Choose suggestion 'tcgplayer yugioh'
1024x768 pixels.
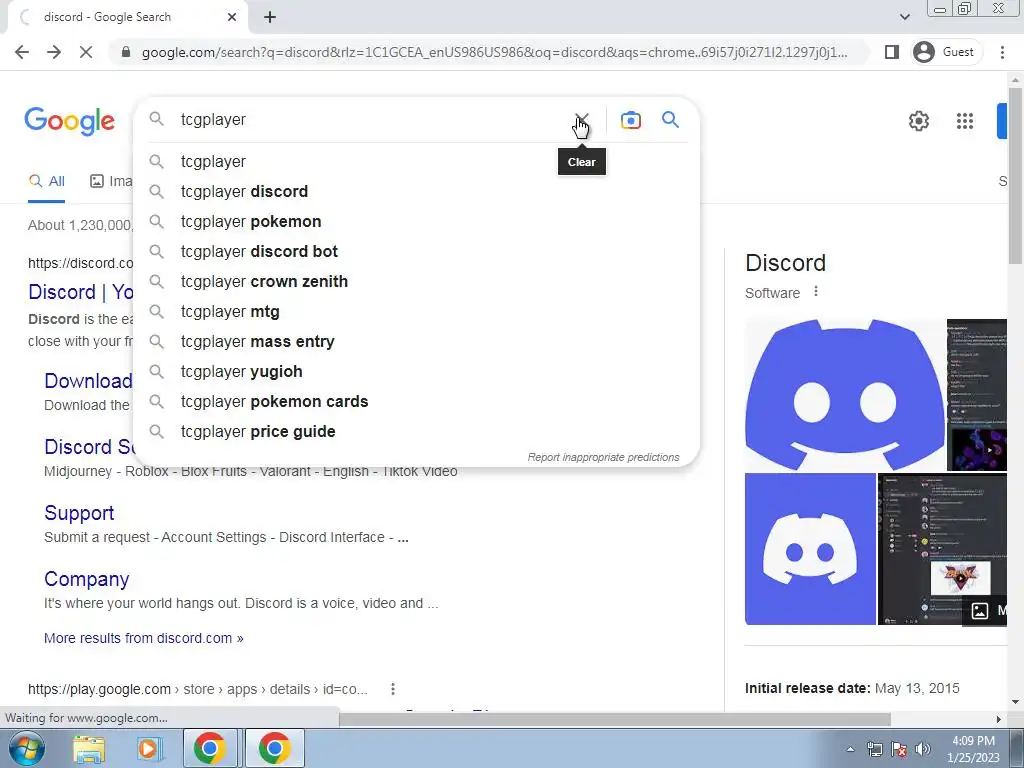click(416, 372)
